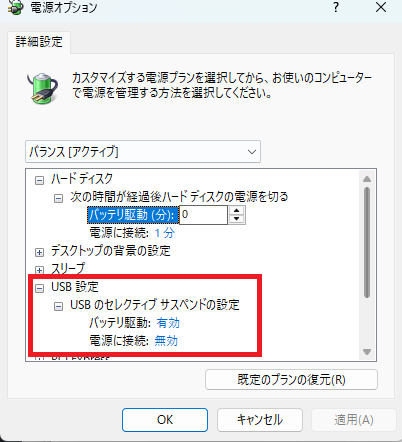Click the キャンセル button
The height and width of the screenshot is (442, 402).
coord(260,420)
